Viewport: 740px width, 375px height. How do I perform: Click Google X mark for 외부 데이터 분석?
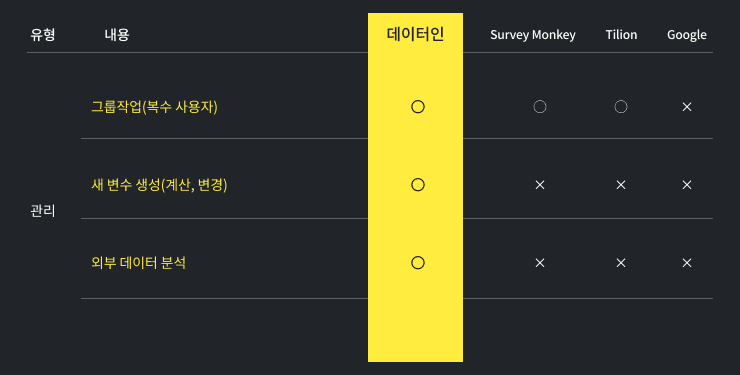click(687, 263)
